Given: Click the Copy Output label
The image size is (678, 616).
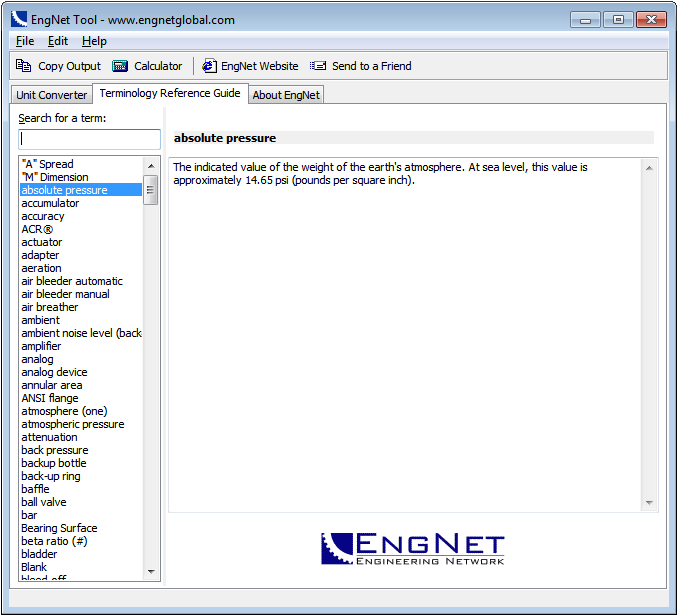Looking at the screenshot, I should point(69,66).
